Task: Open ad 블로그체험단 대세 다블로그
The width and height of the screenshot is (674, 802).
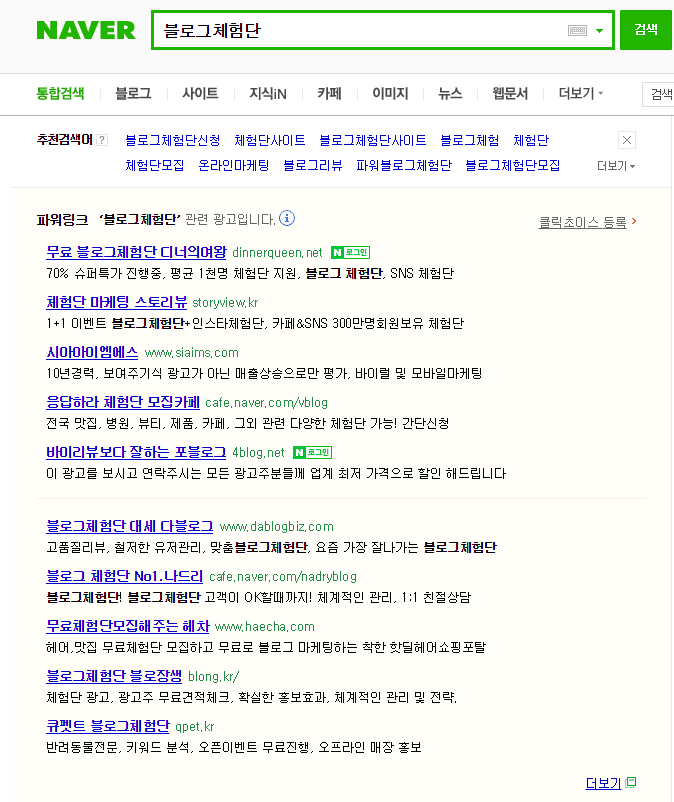Action: [x=129, y=526]
